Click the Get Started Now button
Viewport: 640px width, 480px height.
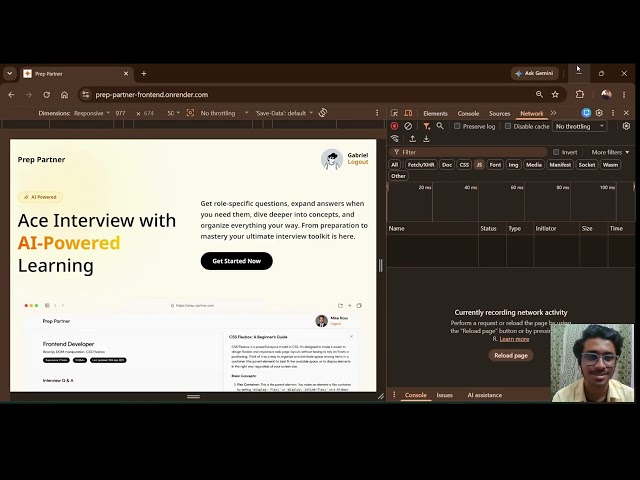coord(236,261)
